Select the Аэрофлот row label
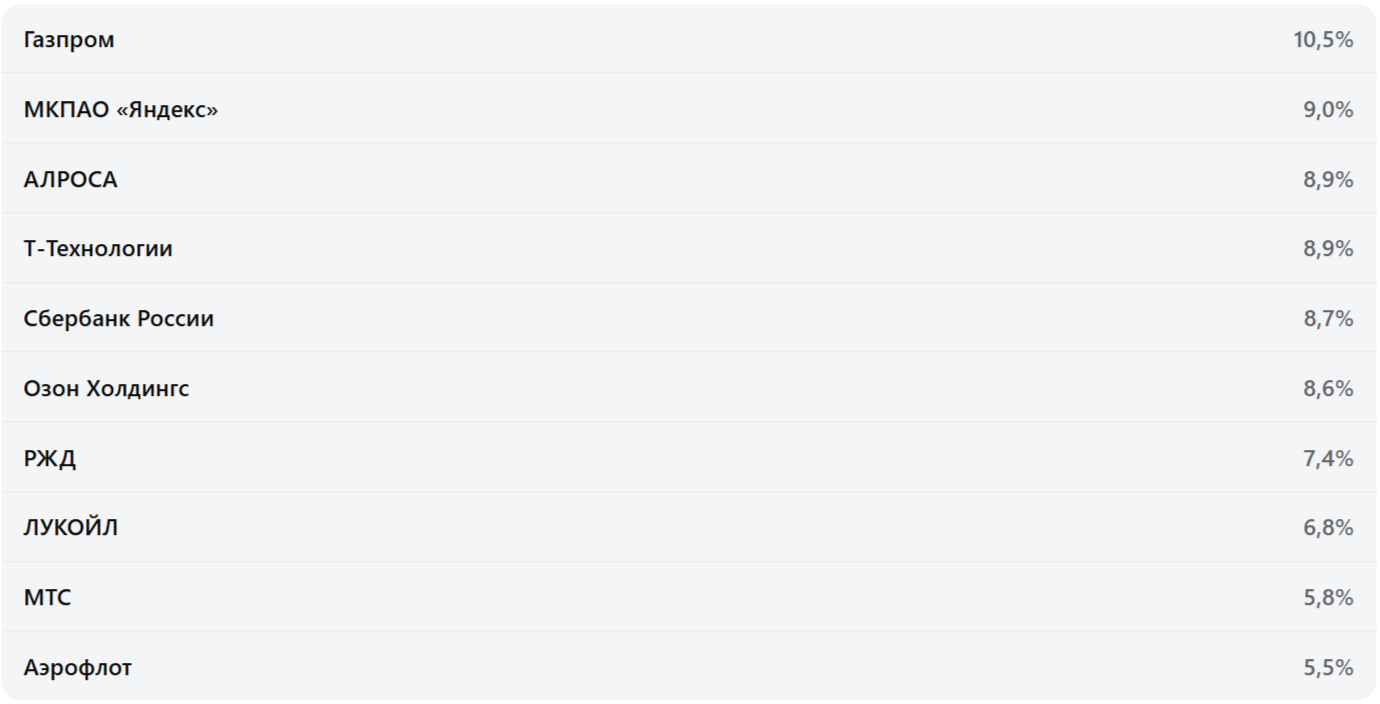The height and width of the screenshot is (704, 1380). (x=78, y=668)
